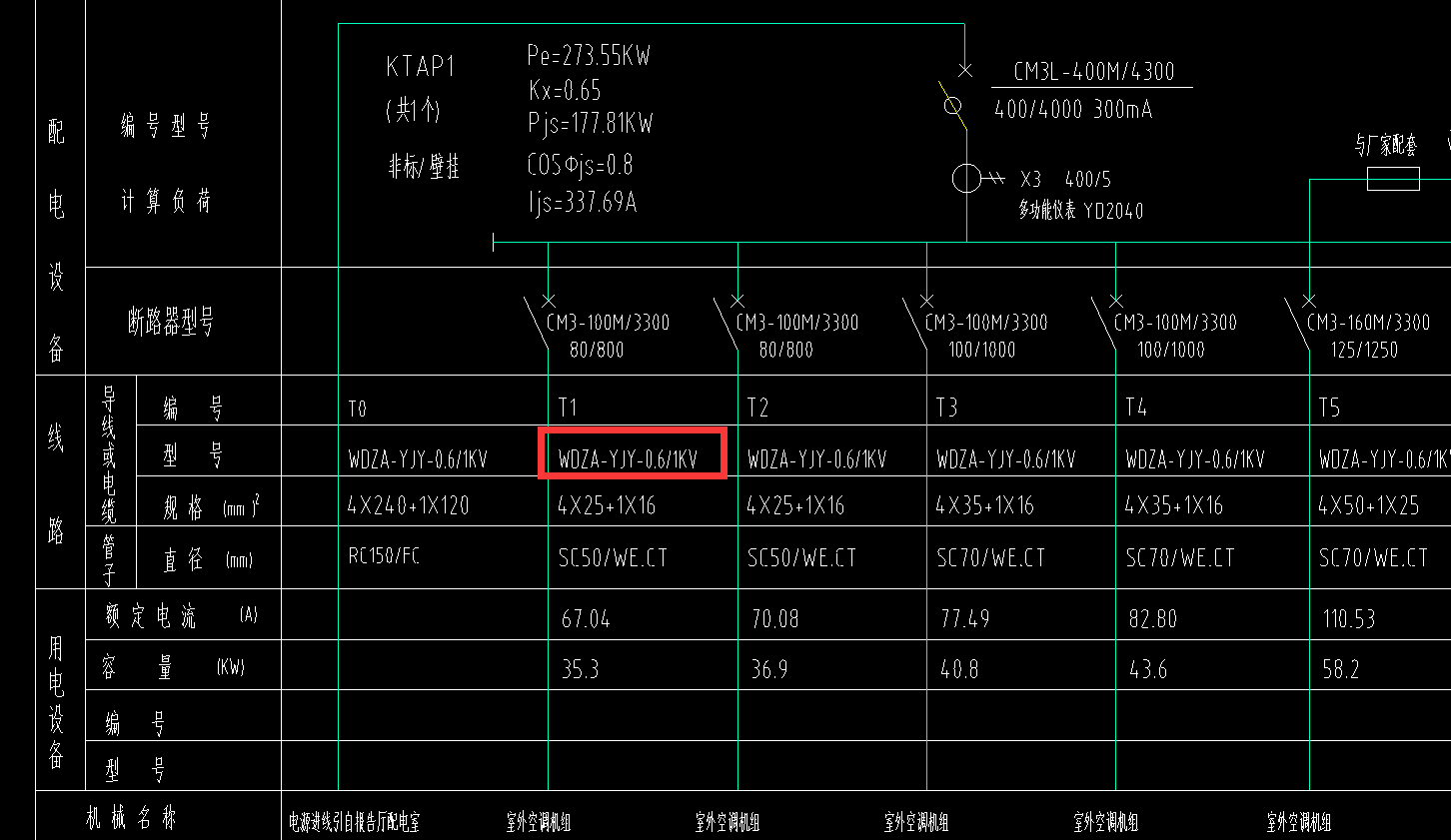Click the RC150/FC conduit text
Viewport: 1451px width, 840px height.
[x=384, y=555]
